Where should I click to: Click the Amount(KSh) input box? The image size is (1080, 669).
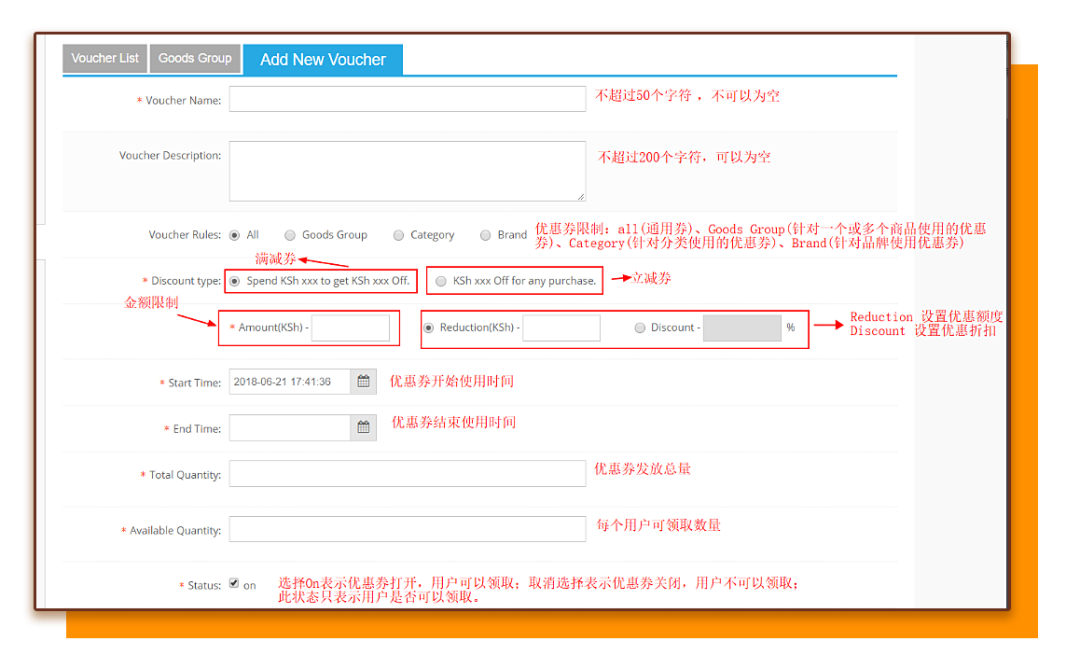350,328
